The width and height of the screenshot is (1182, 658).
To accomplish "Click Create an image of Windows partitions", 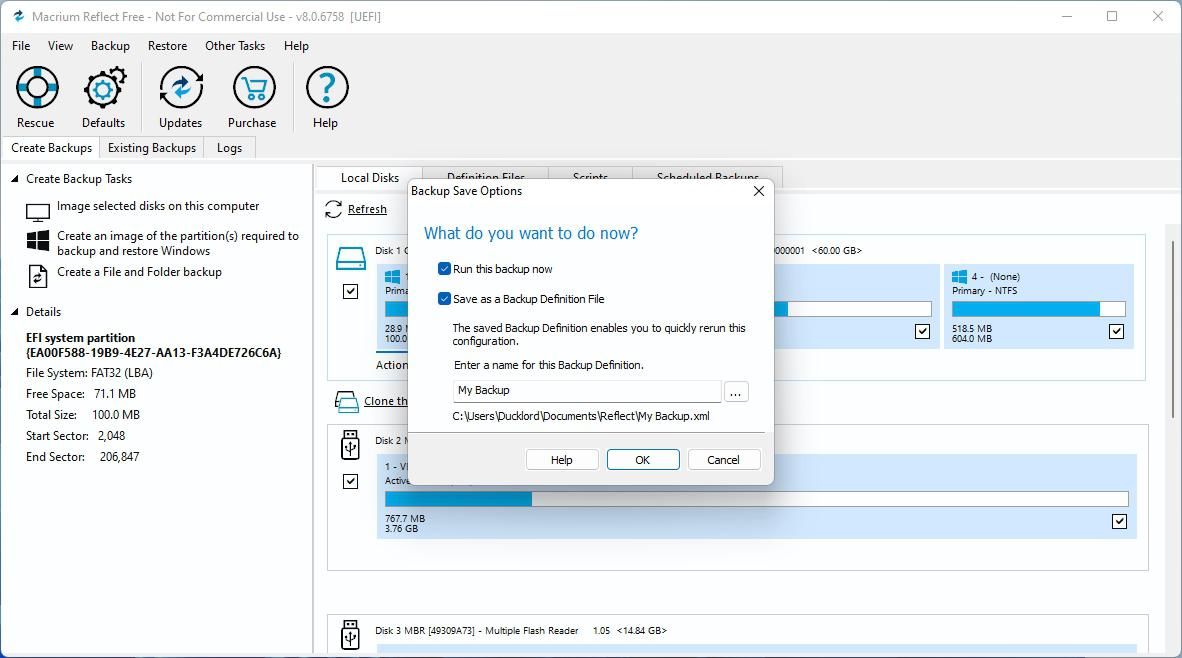I will coord(178,243).
